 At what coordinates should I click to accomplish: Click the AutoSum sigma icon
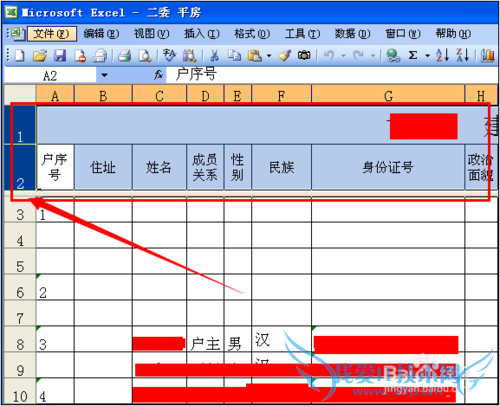point(413,55)
